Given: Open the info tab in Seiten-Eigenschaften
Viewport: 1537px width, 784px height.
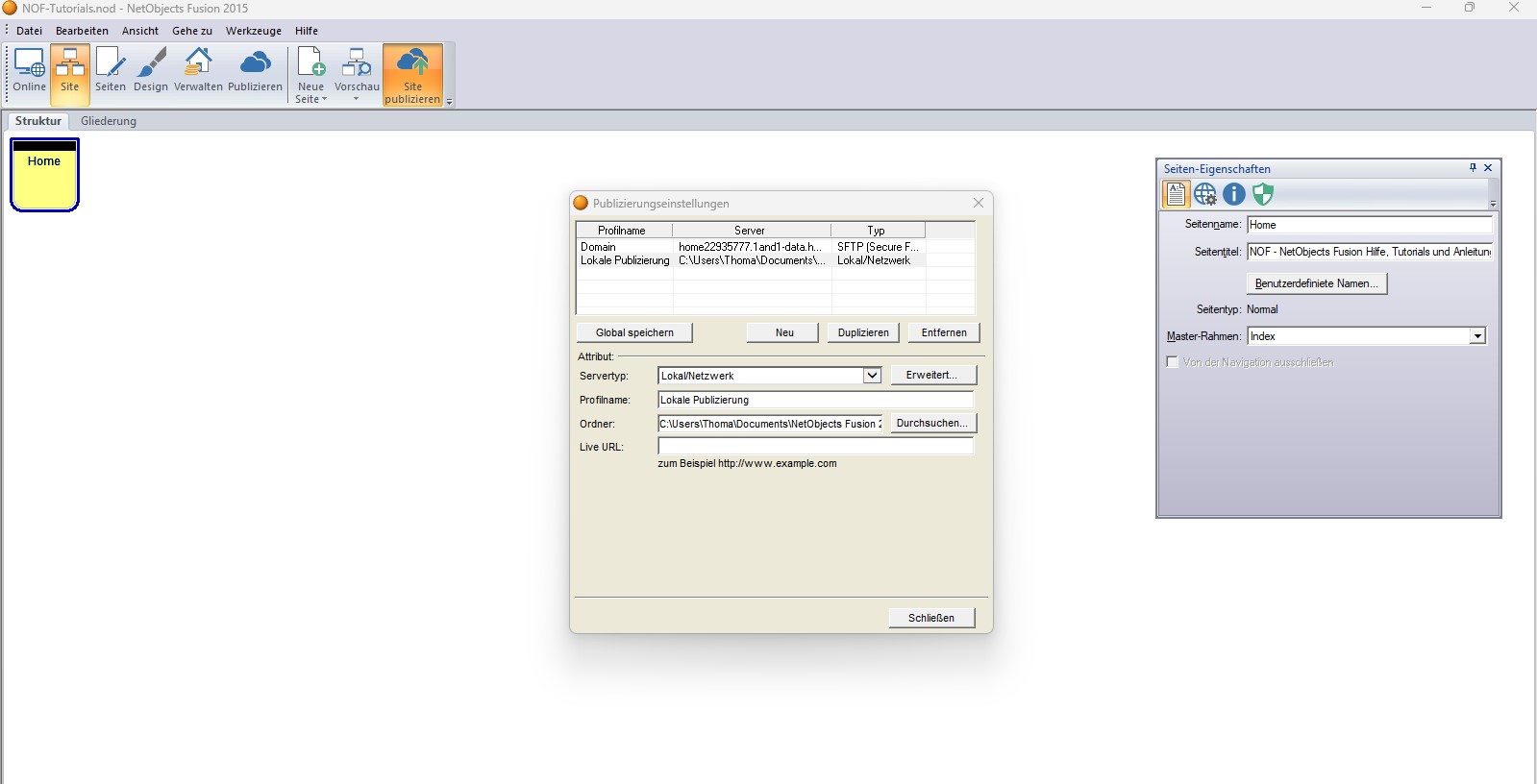Looking at the screenshot, I should (1233, 194).
